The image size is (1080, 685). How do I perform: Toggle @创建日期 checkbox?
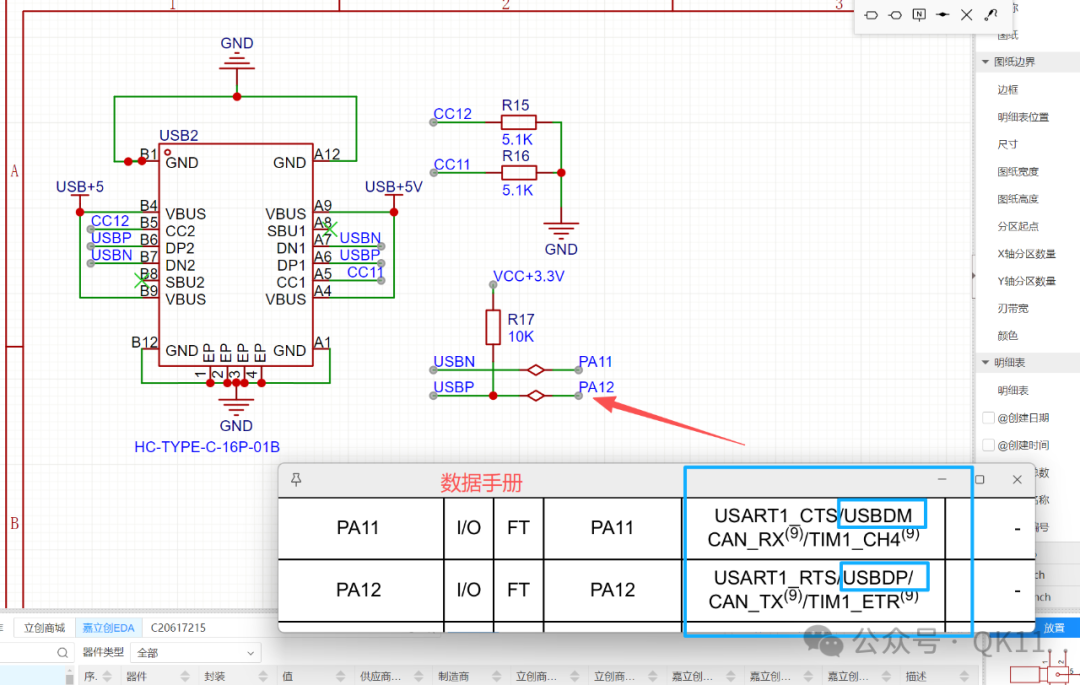tap(988, 418)
